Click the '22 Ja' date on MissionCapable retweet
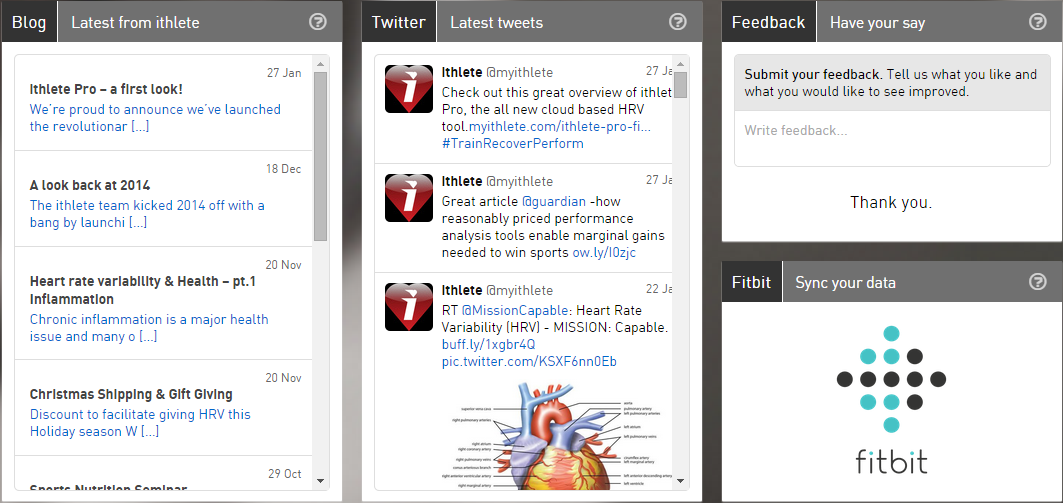1063x503 pixels. tap(659, 289)
